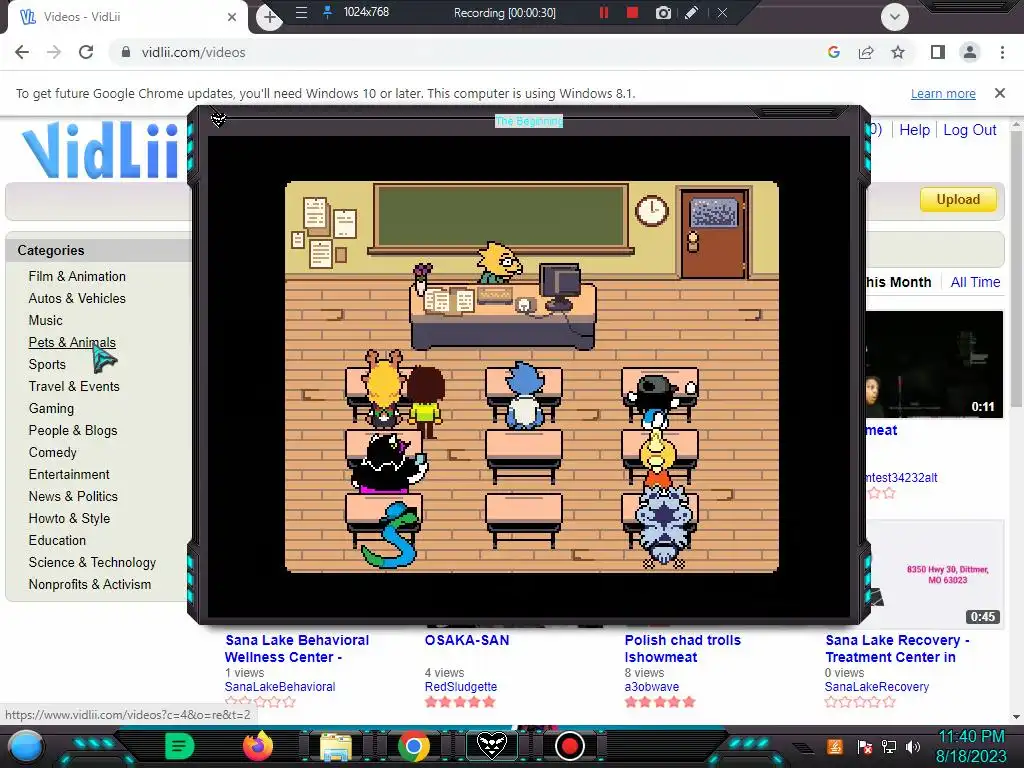Click the Log Out link

[970, 130]
